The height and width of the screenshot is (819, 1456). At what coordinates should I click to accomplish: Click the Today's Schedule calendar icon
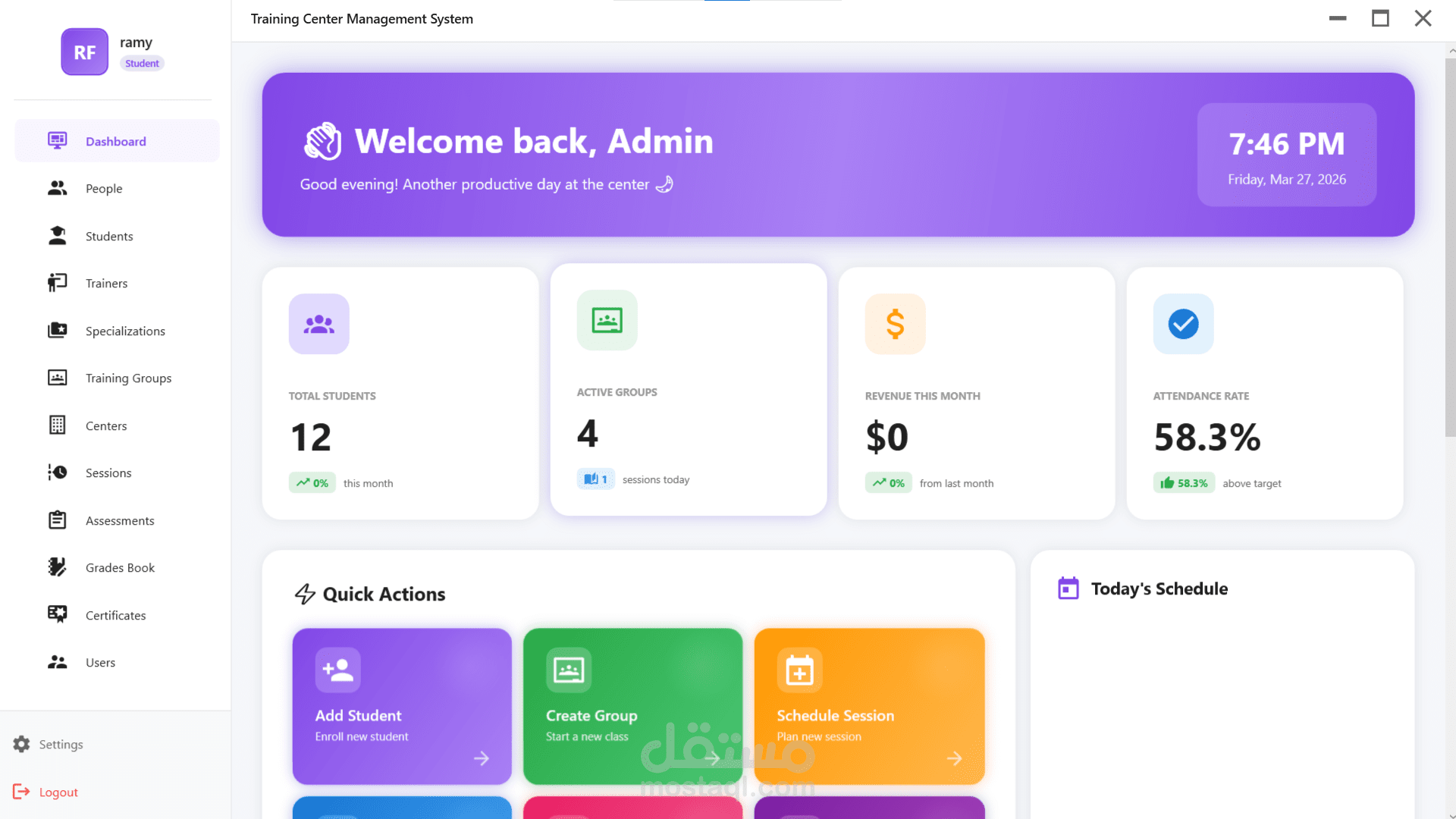tap(1068, 588)
